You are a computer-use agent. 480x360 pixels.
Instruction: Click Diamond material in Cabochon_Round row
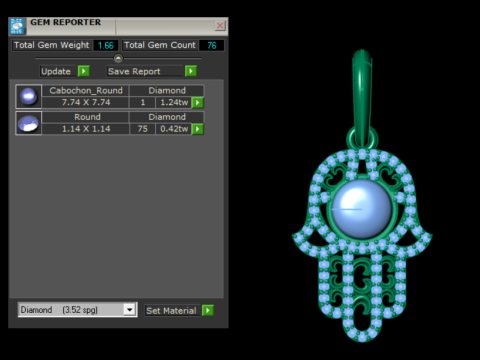click(167, 91)
